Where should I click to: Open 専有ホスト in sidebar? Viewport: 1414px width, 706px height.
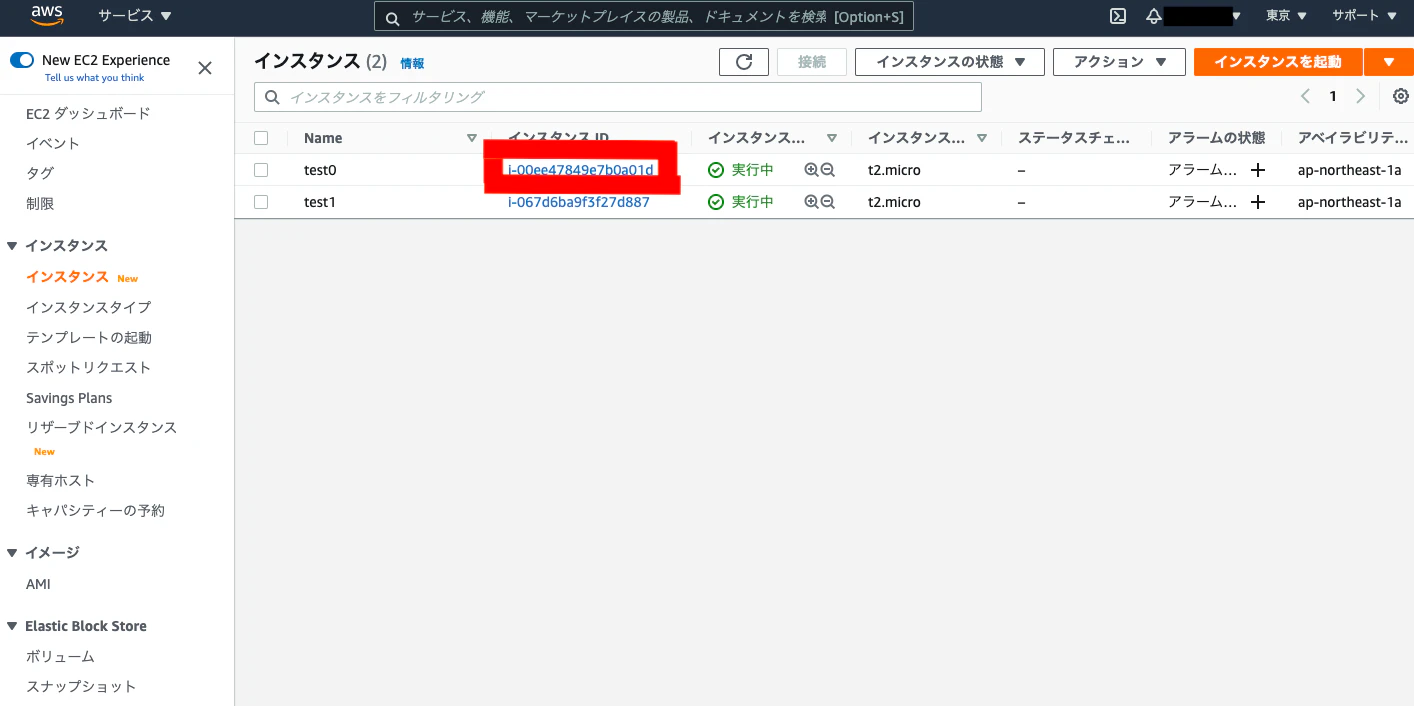pos(61,481)
